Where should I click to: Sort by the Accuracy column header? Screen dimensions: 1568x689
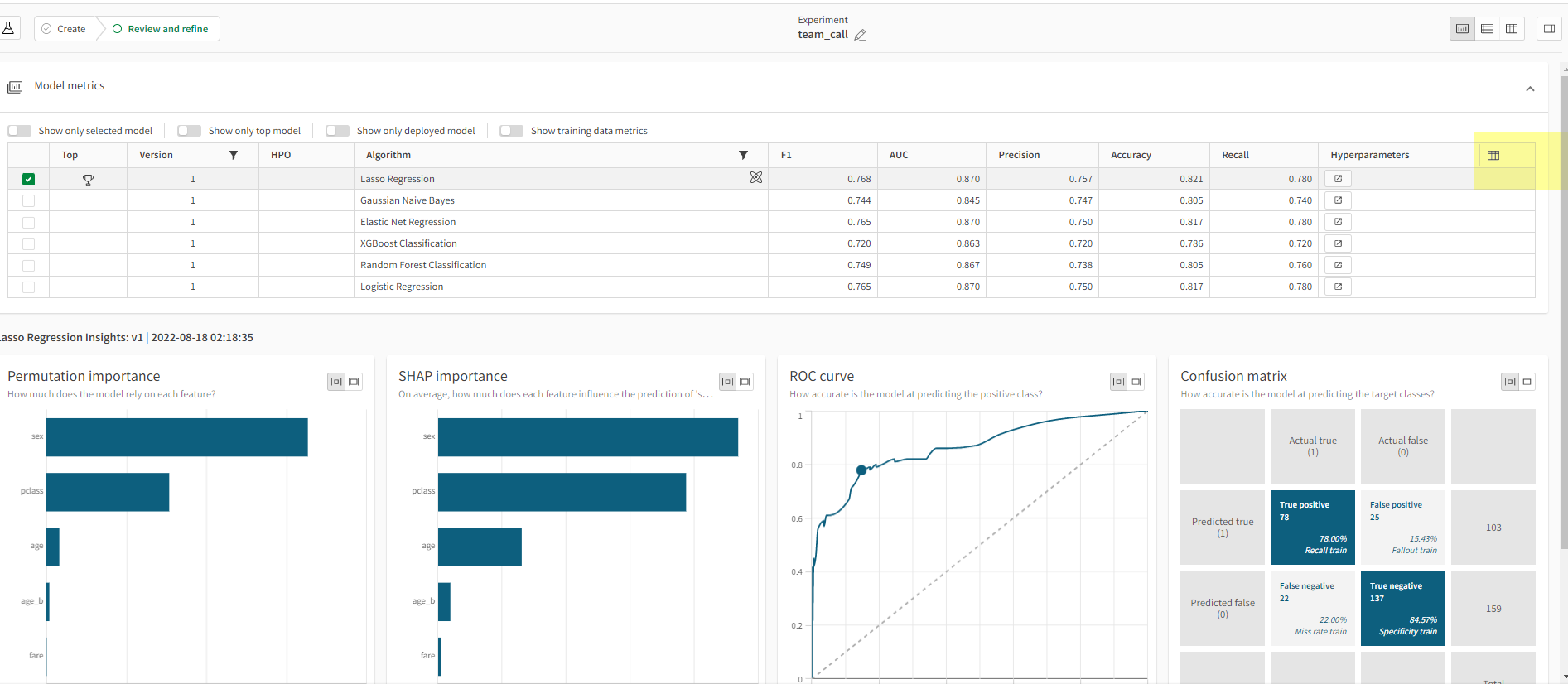pyautogui.click(x=1131, y=155)
